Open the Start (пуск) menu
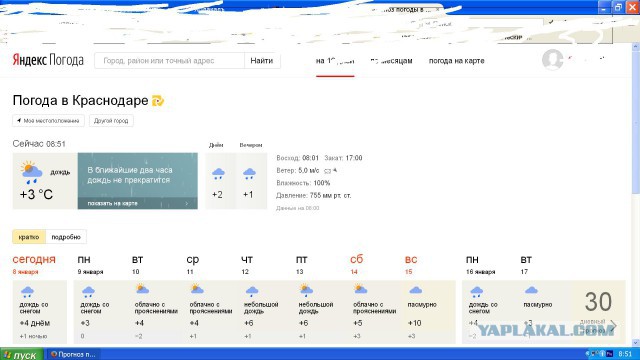The image size is (640, 360). (x=21, y=354)
